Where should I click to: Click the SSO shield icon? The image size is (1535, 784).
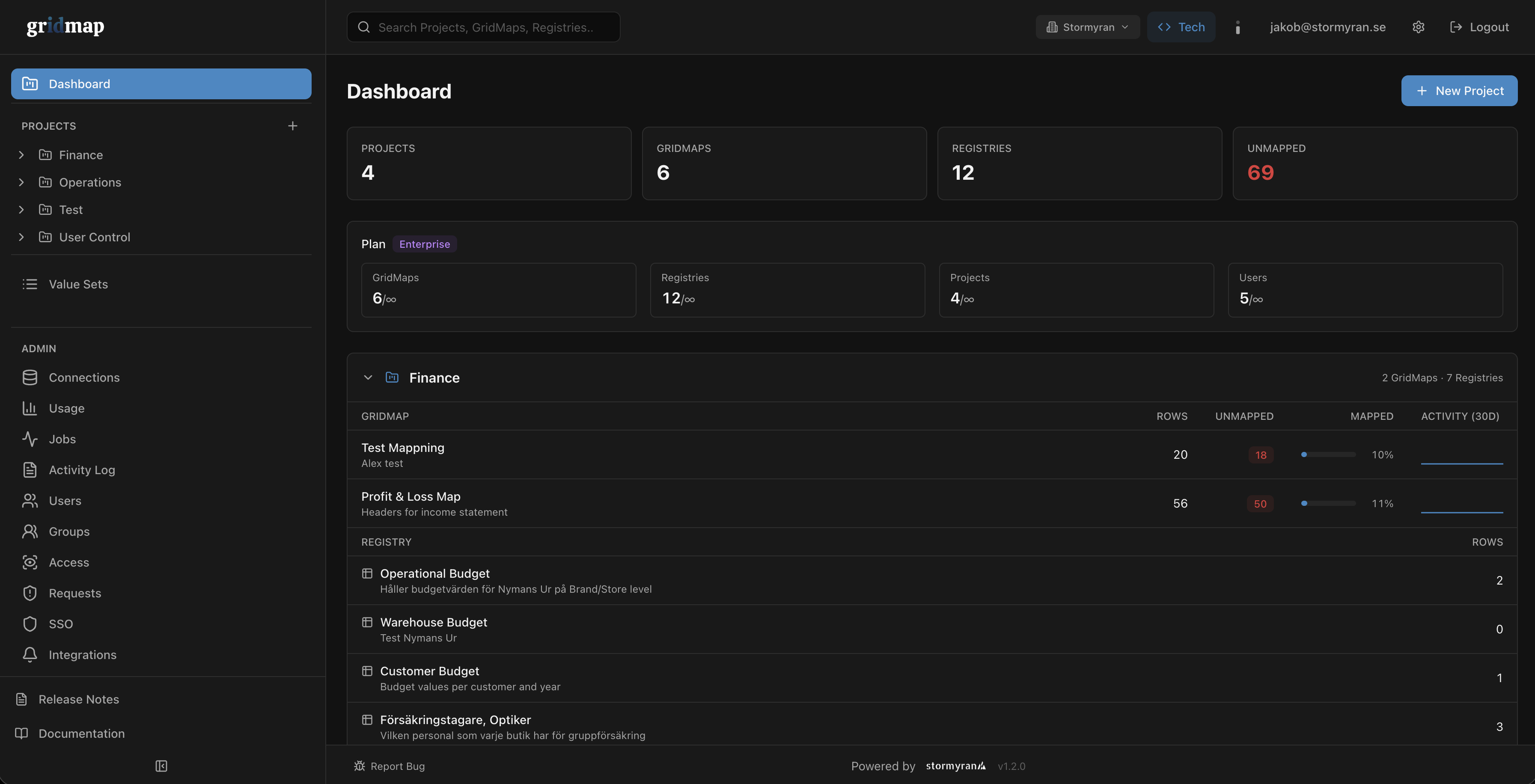tap(30, 624)
